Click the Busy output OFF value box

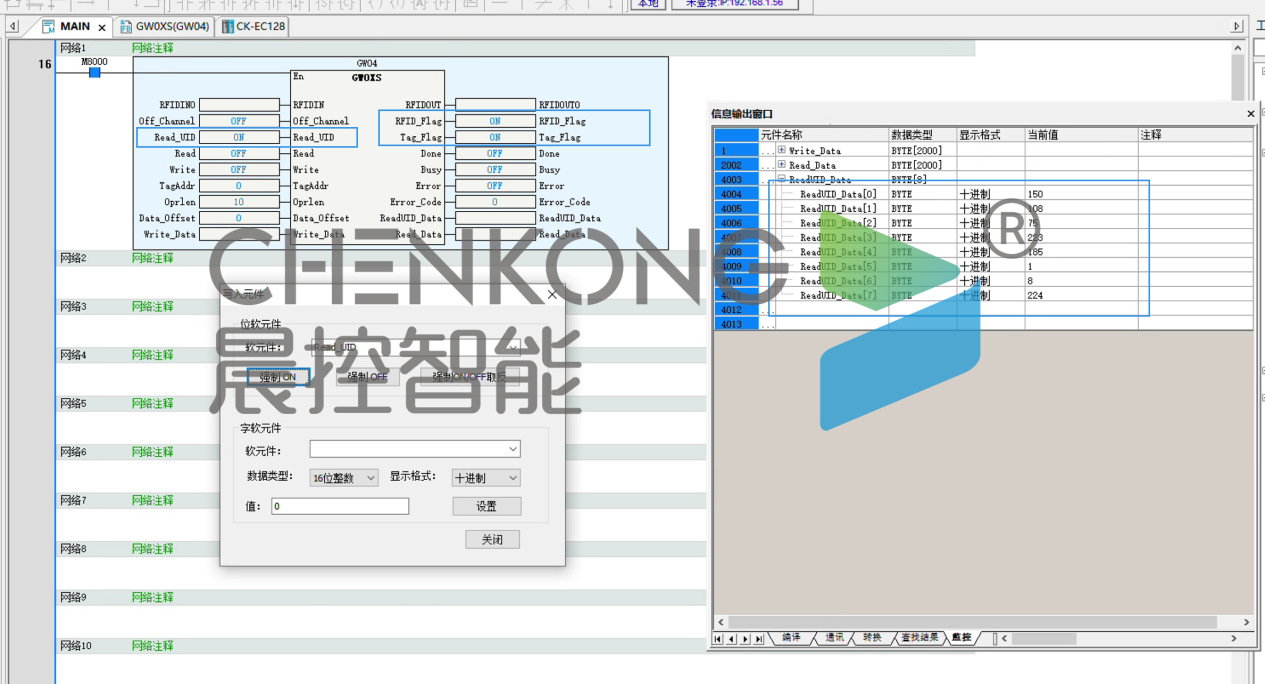coord(495,170)
